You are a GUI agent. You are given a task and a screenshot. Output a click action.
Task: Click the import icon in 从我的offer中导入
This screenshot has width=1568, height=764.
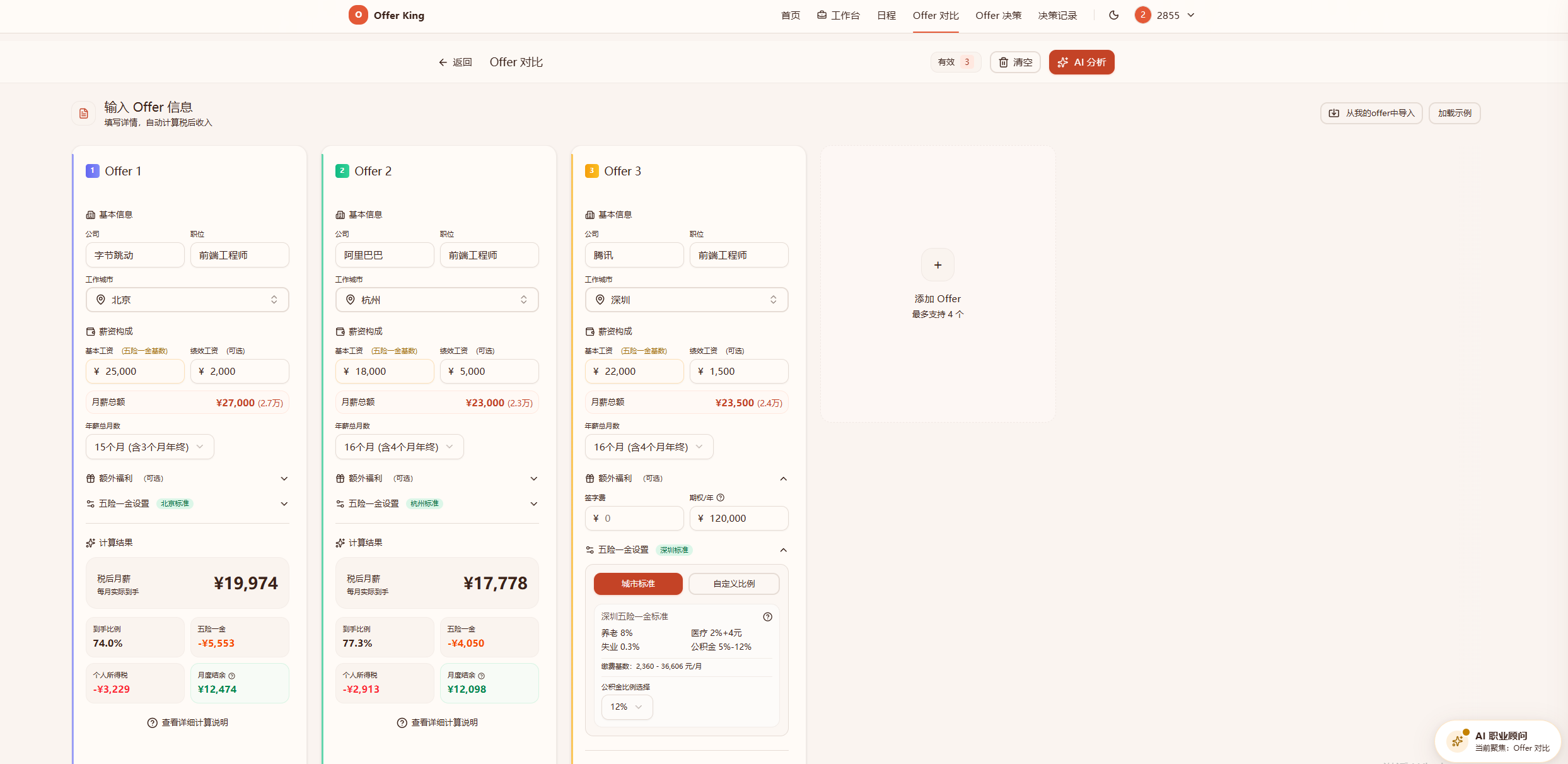click(1334, 114)
